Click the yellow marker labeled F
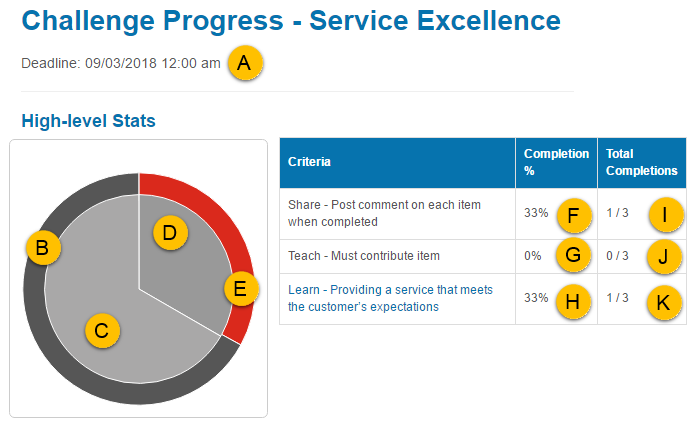 pyautogui.click(x=572, y=214)
